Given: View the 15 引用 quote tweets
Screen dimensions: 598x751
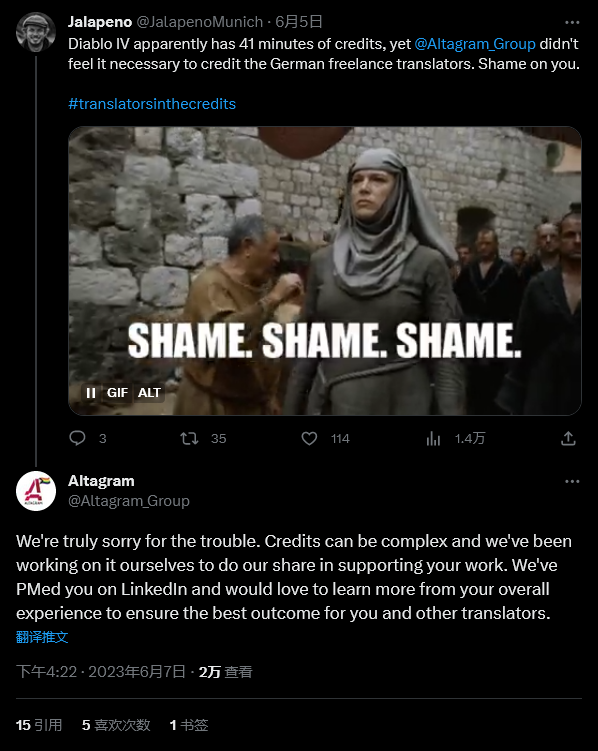Looking at the screenshot, I should pyautogui.click(x=39, y=725).
